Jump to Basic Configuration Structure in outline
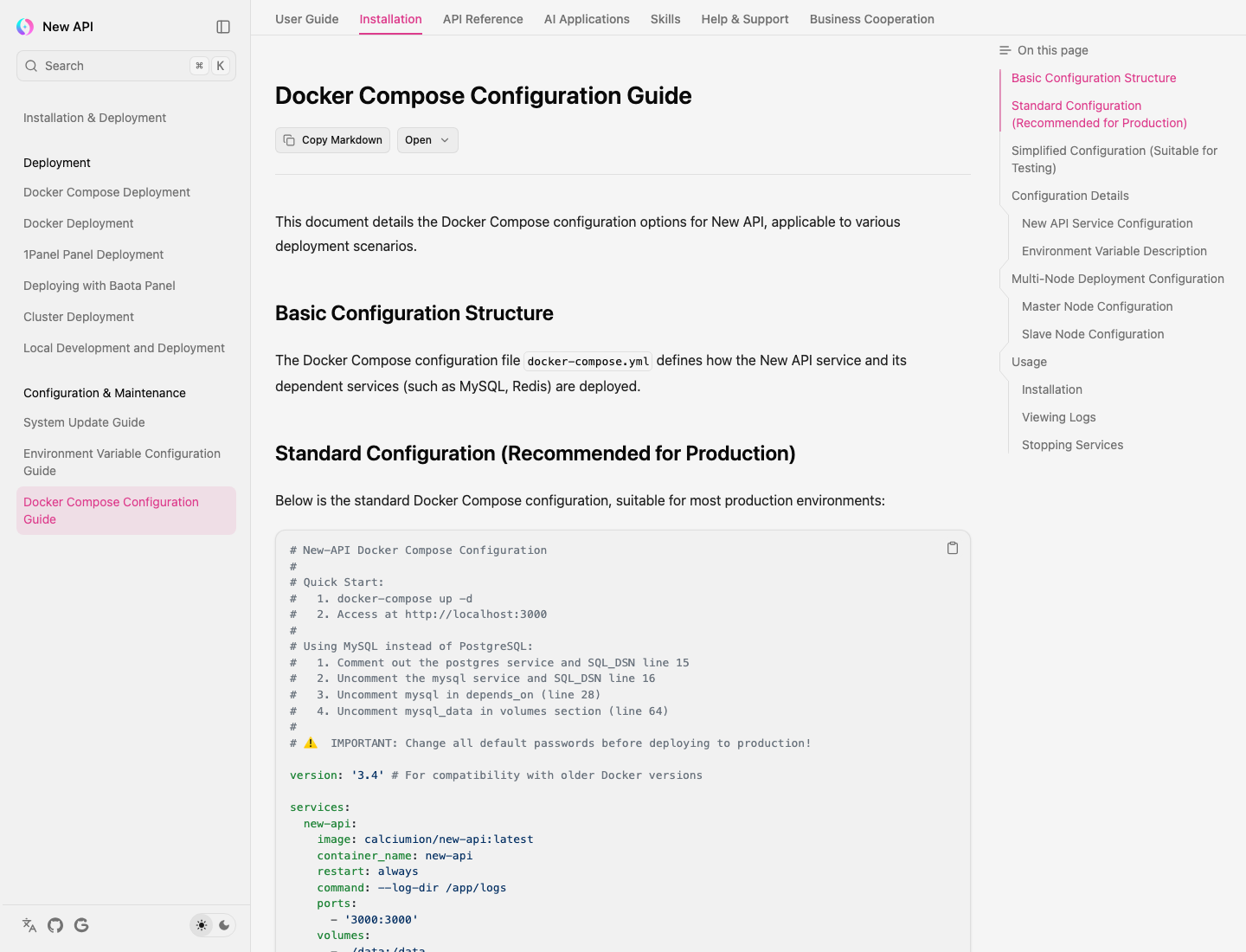This screenshot has width=1246, height=952. click(1094, 78)
